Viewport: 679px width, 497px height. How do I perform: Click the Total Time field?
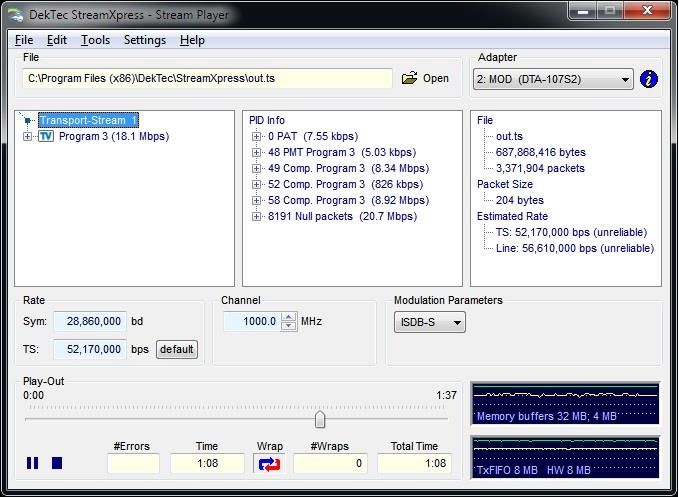pos(414,463)
